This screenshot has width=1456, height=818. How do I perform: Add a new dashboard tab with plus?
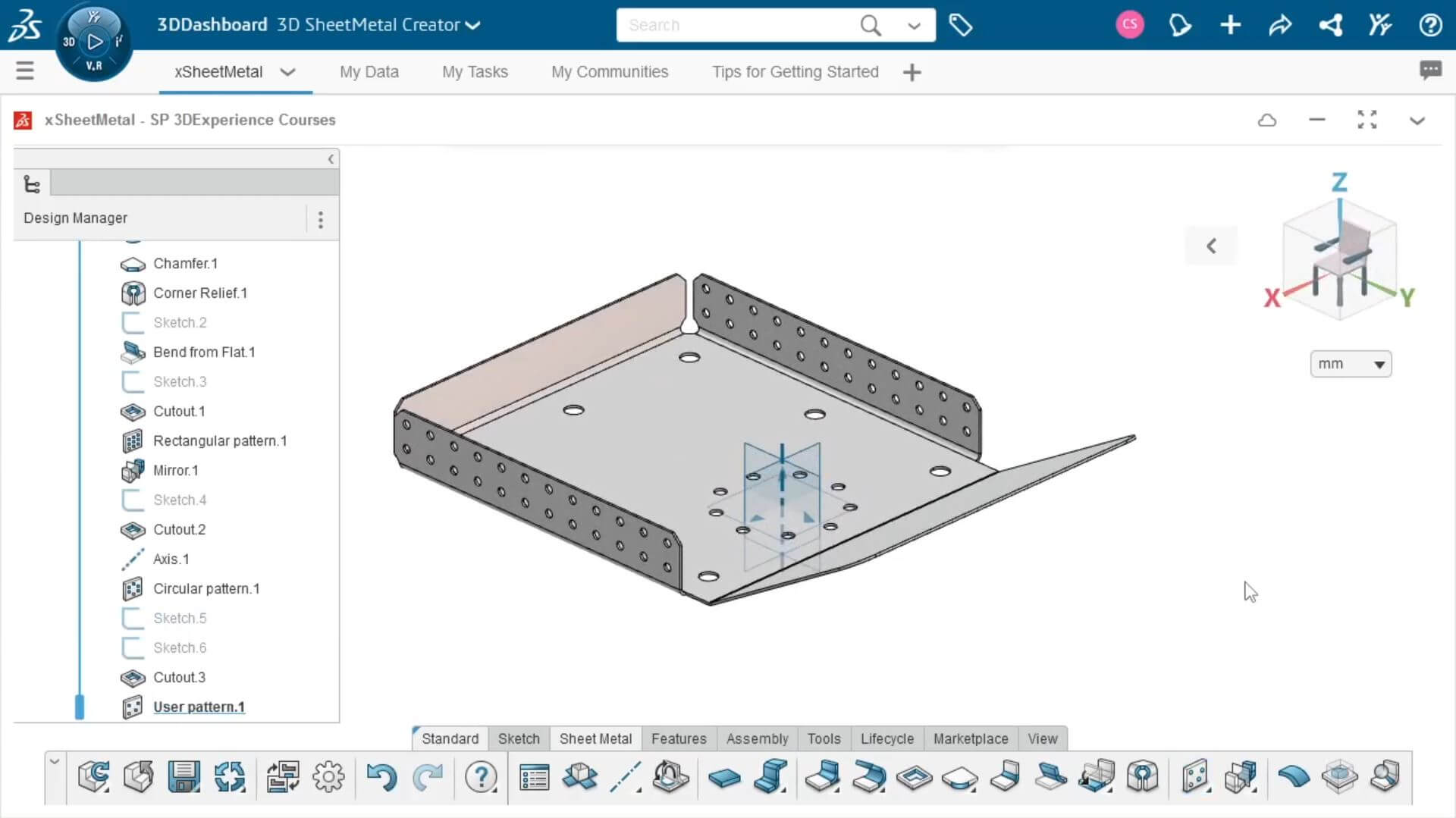pos(912,73)
